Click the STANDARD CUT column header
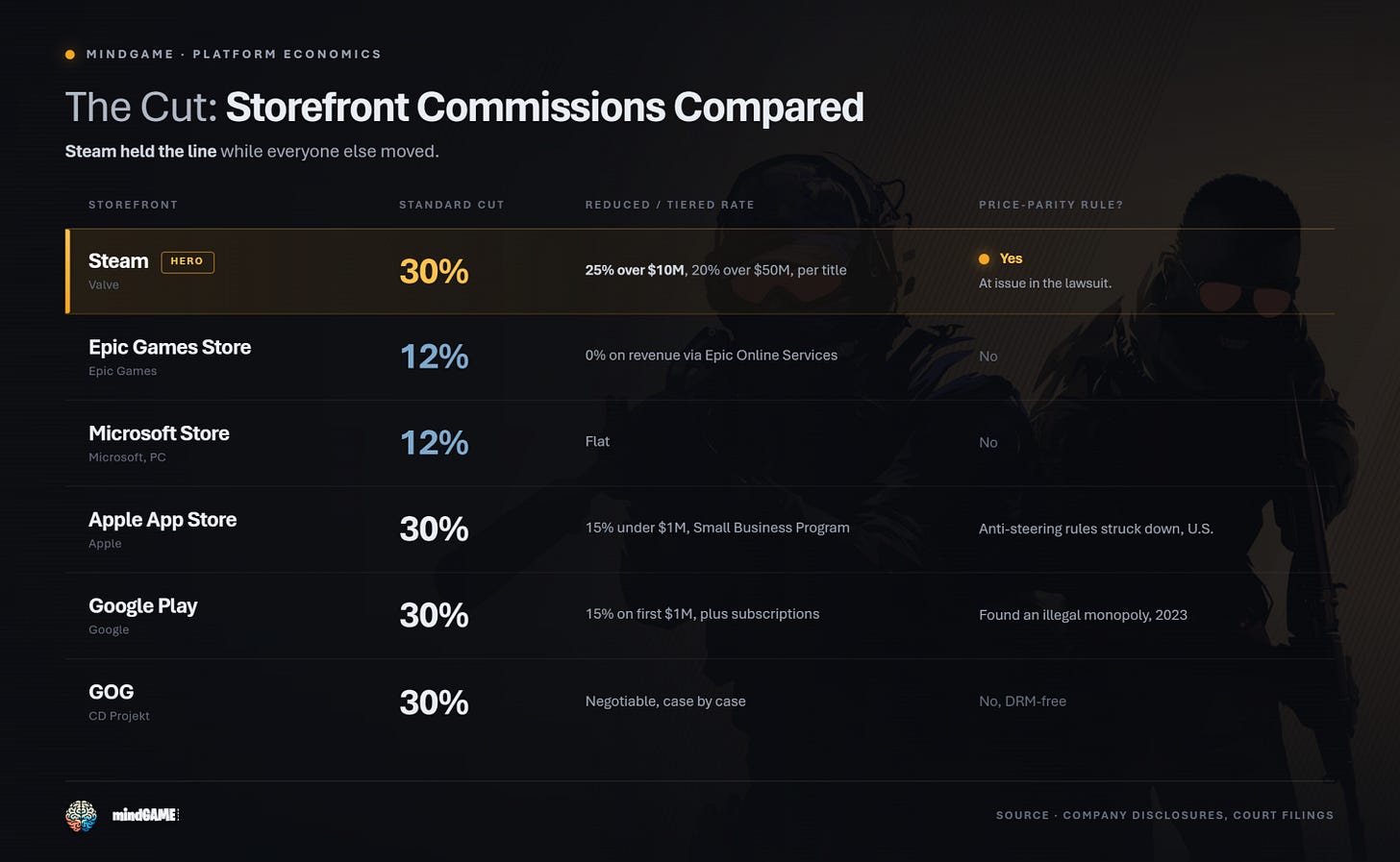Viewport: 1400px width, 862px height. tap(452, 205)
